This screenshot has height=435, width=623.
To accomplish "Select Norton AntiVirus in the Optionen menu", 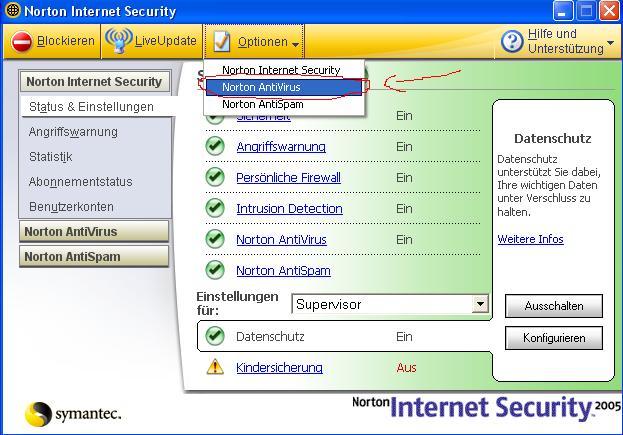I will tap(261, 87).
